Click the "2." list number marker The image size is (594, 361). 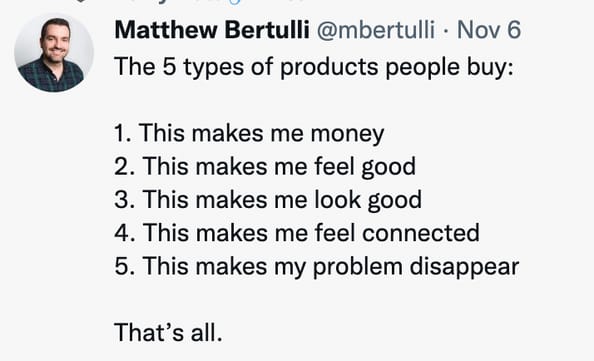click(x=125, y=167)
